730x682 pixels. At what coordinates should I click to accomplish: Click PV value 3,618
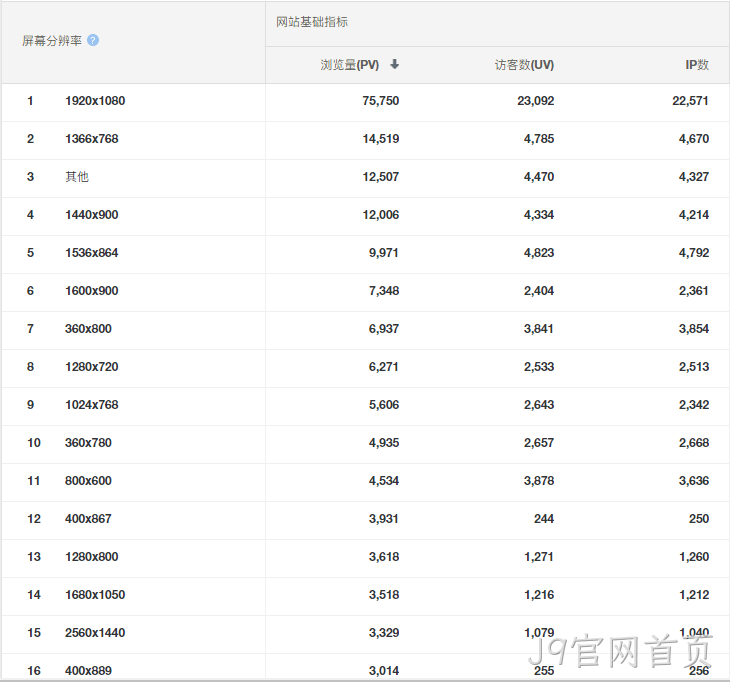point(384,557)
